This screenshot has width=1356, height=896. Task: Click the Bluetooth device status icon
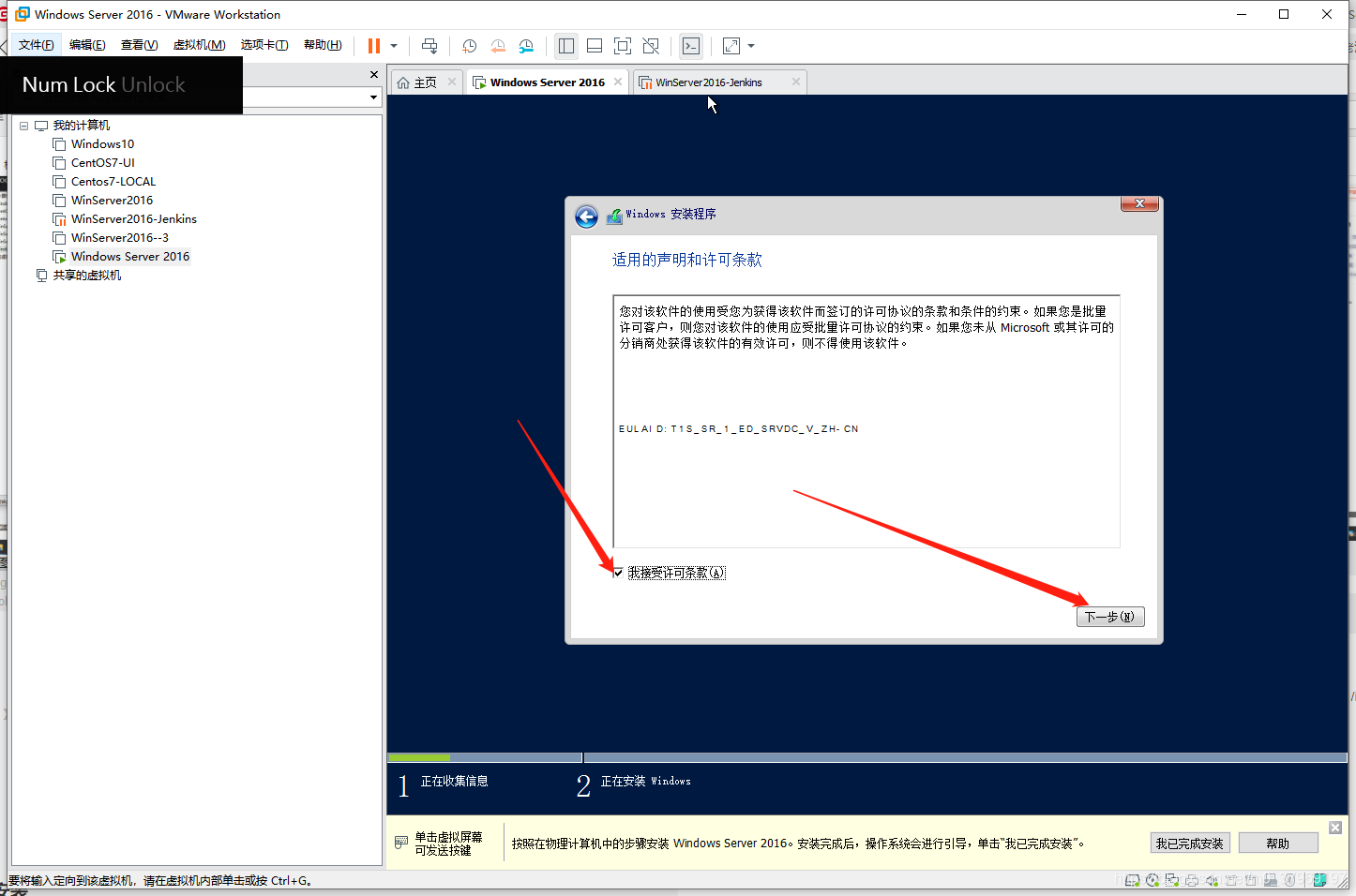1290,880
